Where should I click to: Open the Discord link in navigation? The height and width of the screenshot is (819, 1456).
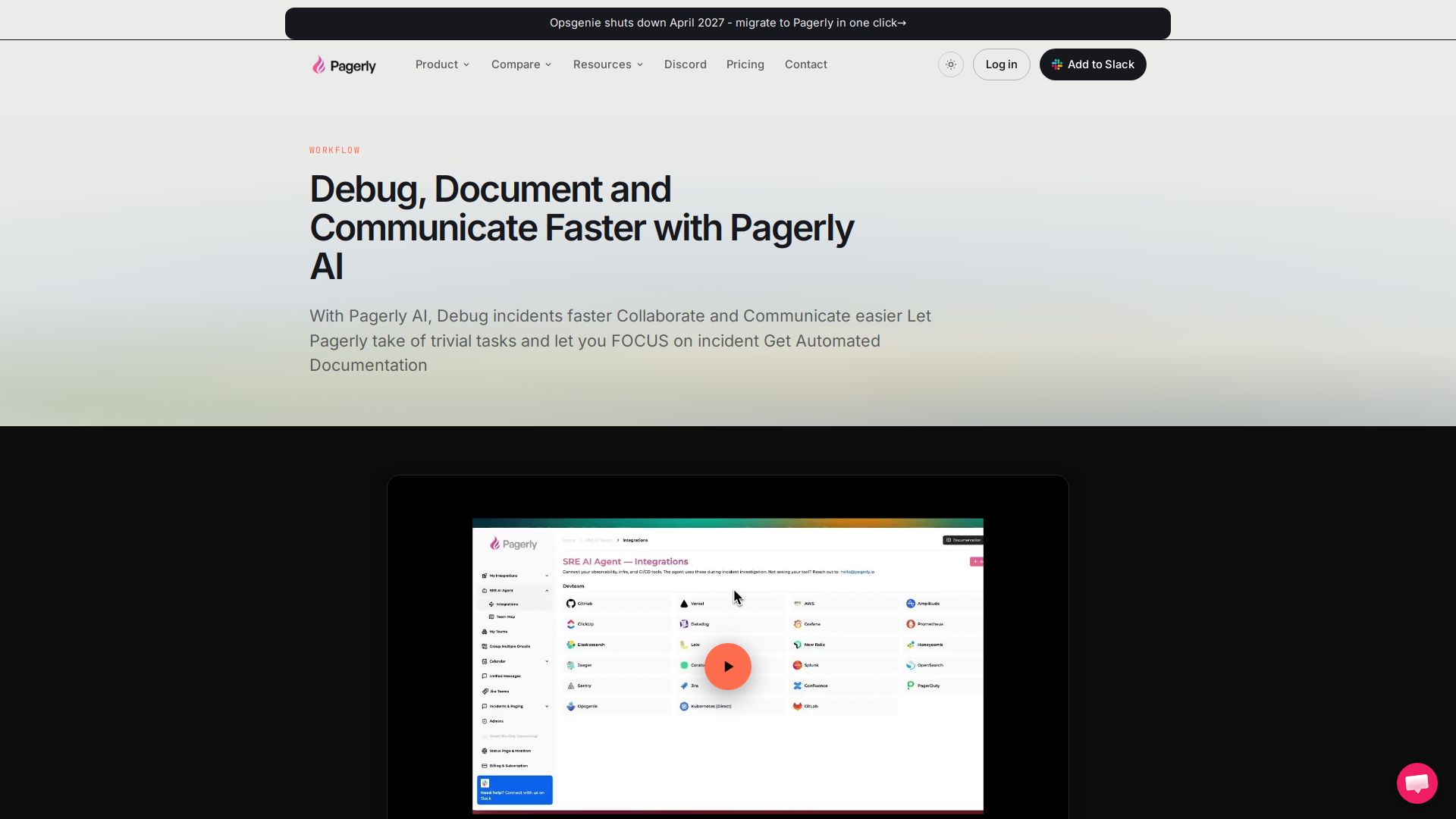(685, 64)
